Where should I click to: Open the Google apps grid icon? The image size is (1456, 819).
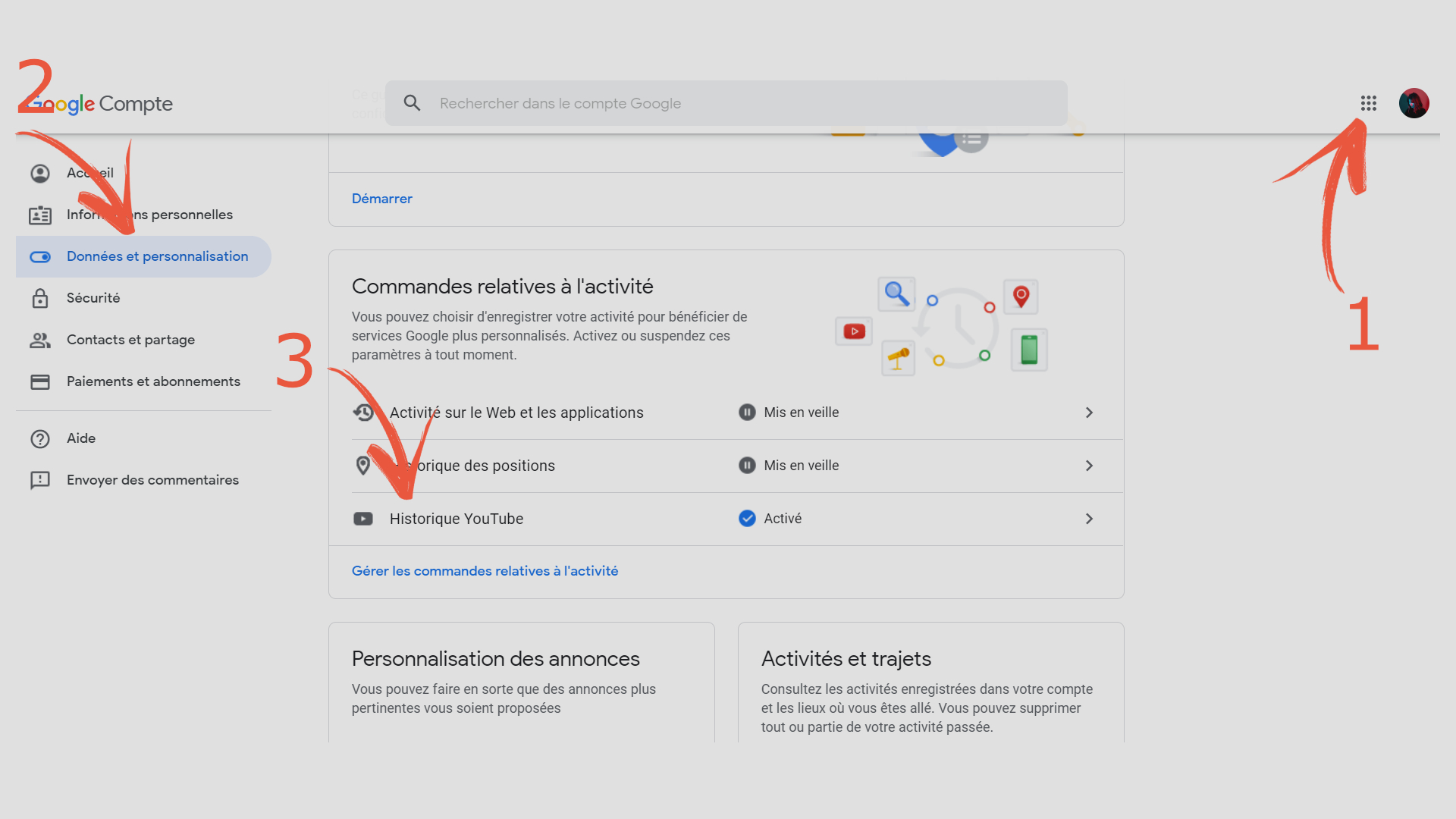1368,103
